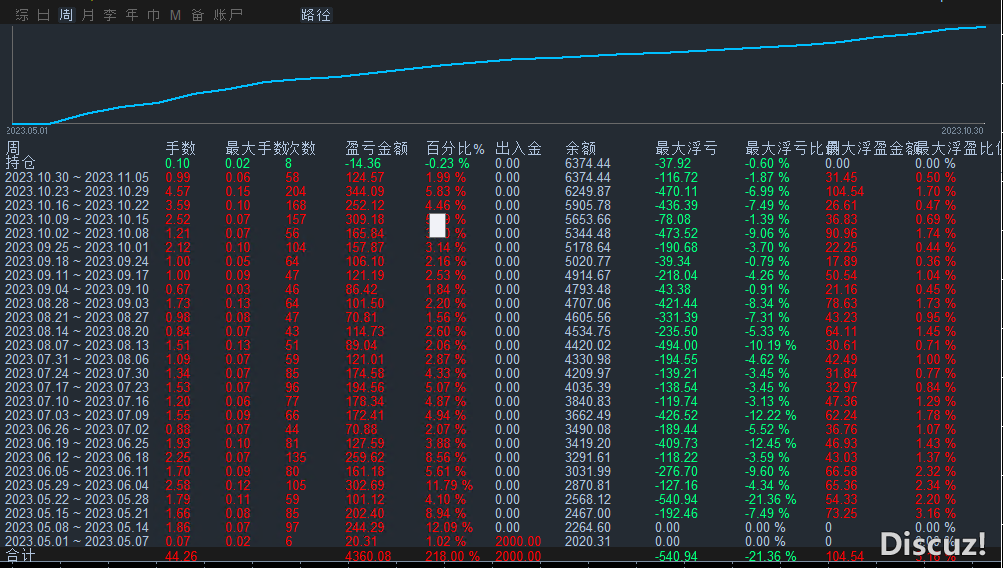Click the 路径 path button
The image size is (1003, 568).
click(x=316, y=15)
